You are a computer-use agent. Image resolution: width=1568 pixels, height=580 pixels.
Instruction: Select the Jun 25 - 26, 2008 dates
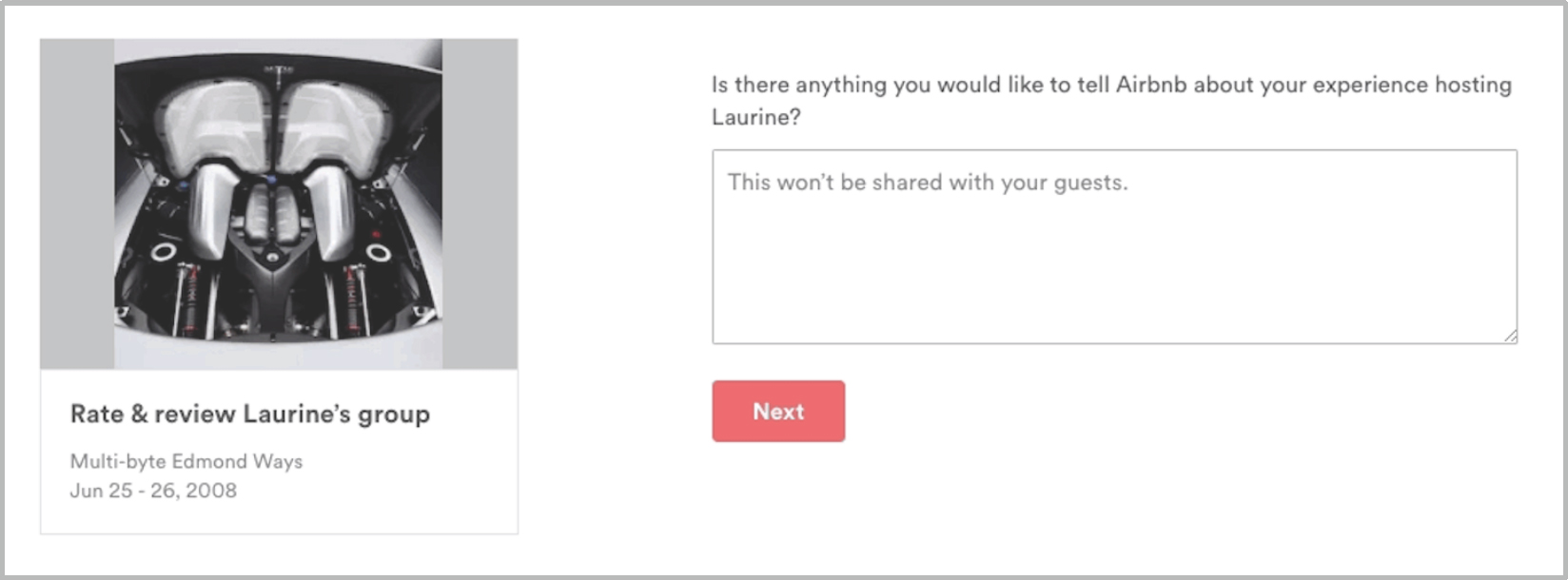click(x=153, y=491)
